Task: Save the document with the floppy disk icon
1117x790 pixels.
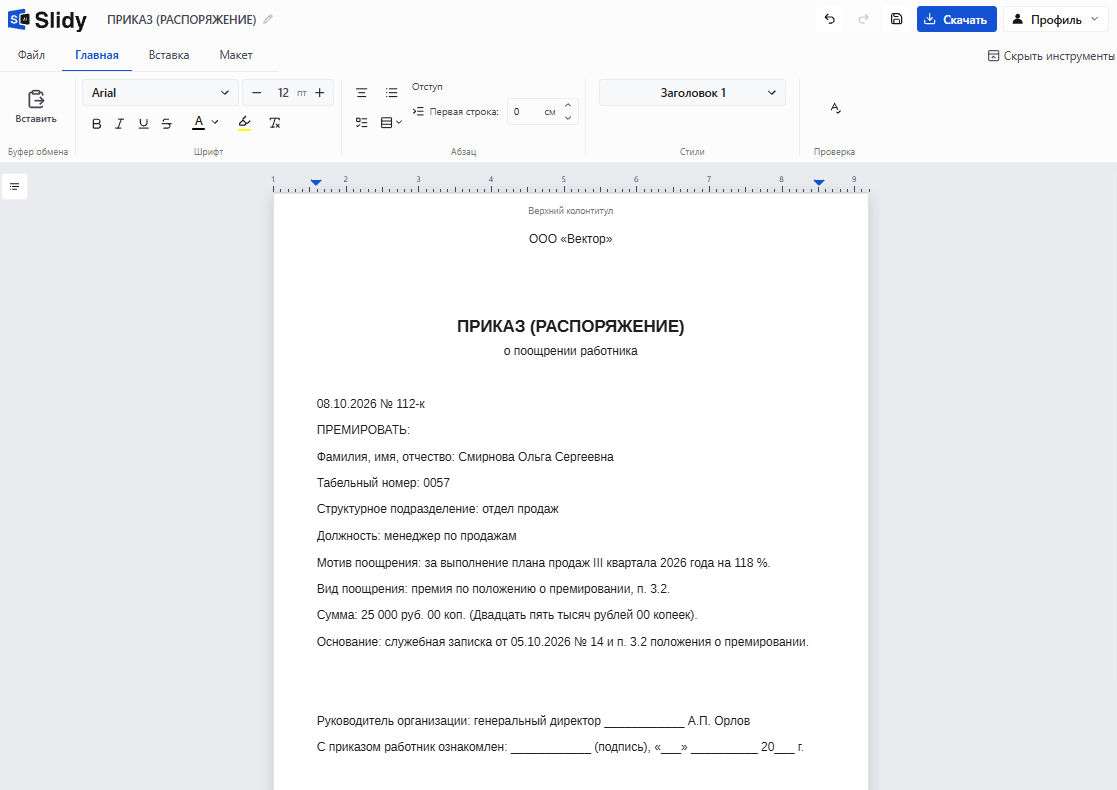Action: point(897,19)
